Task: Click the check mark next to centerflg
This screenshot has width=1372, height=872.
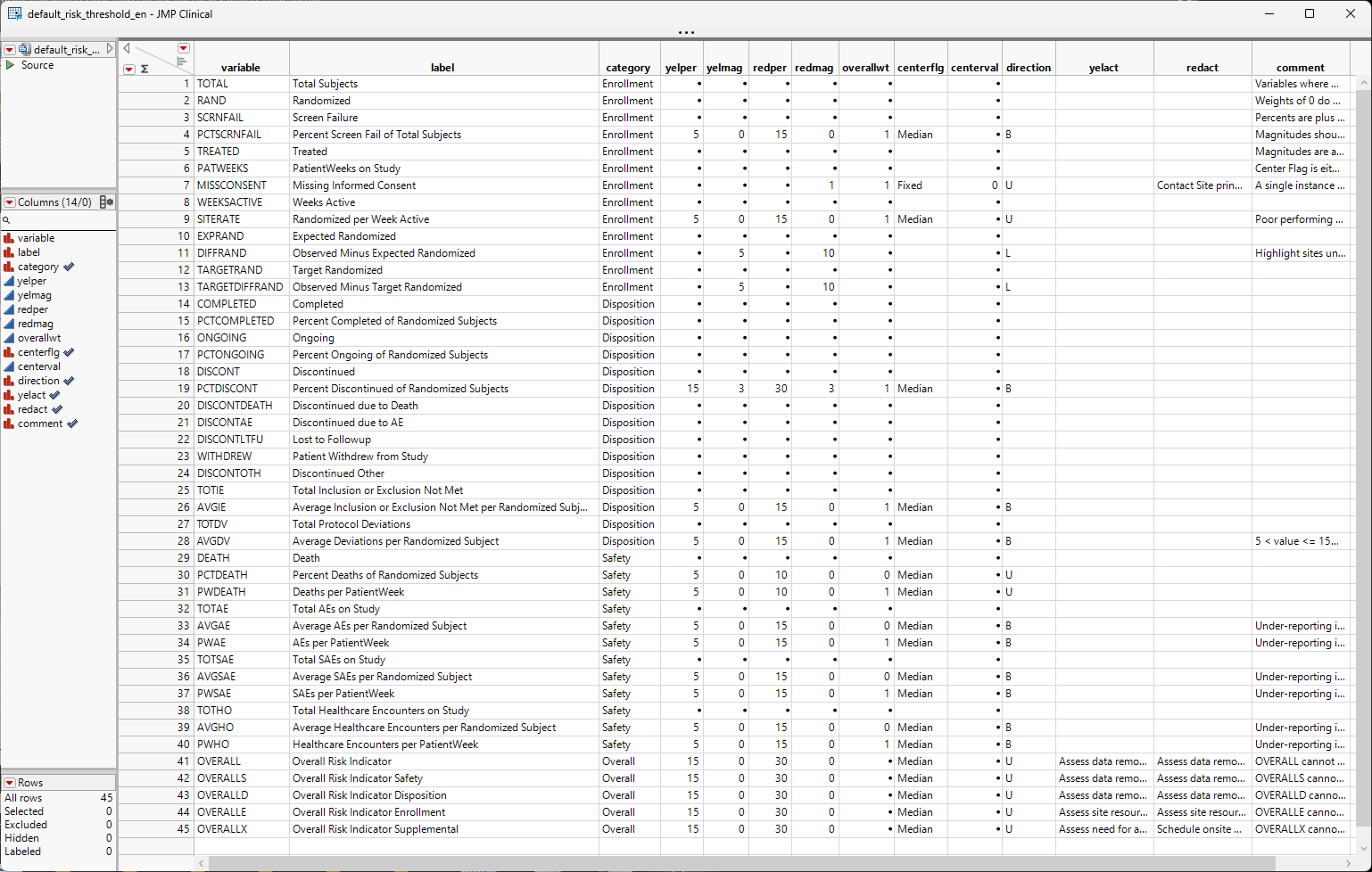Action: click(69, 352)
